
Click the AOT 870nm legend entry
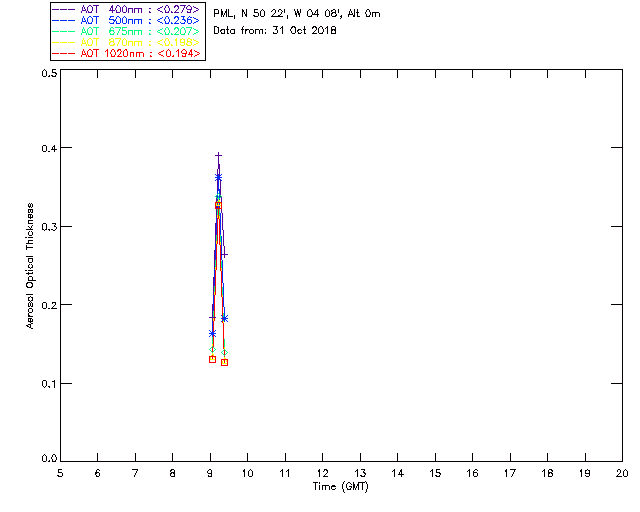point(126,42)
